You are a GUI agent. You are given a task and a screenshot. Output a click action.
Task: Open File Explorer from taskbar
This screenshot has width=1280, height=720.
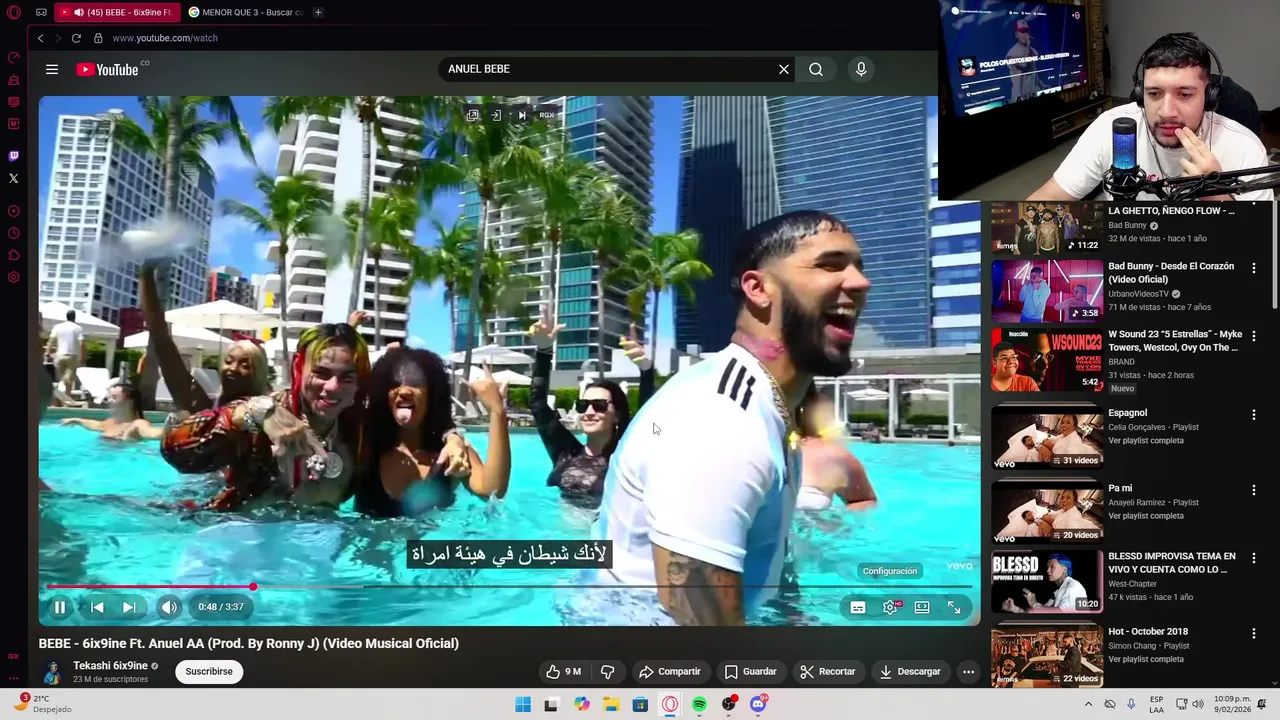(611, 704)
